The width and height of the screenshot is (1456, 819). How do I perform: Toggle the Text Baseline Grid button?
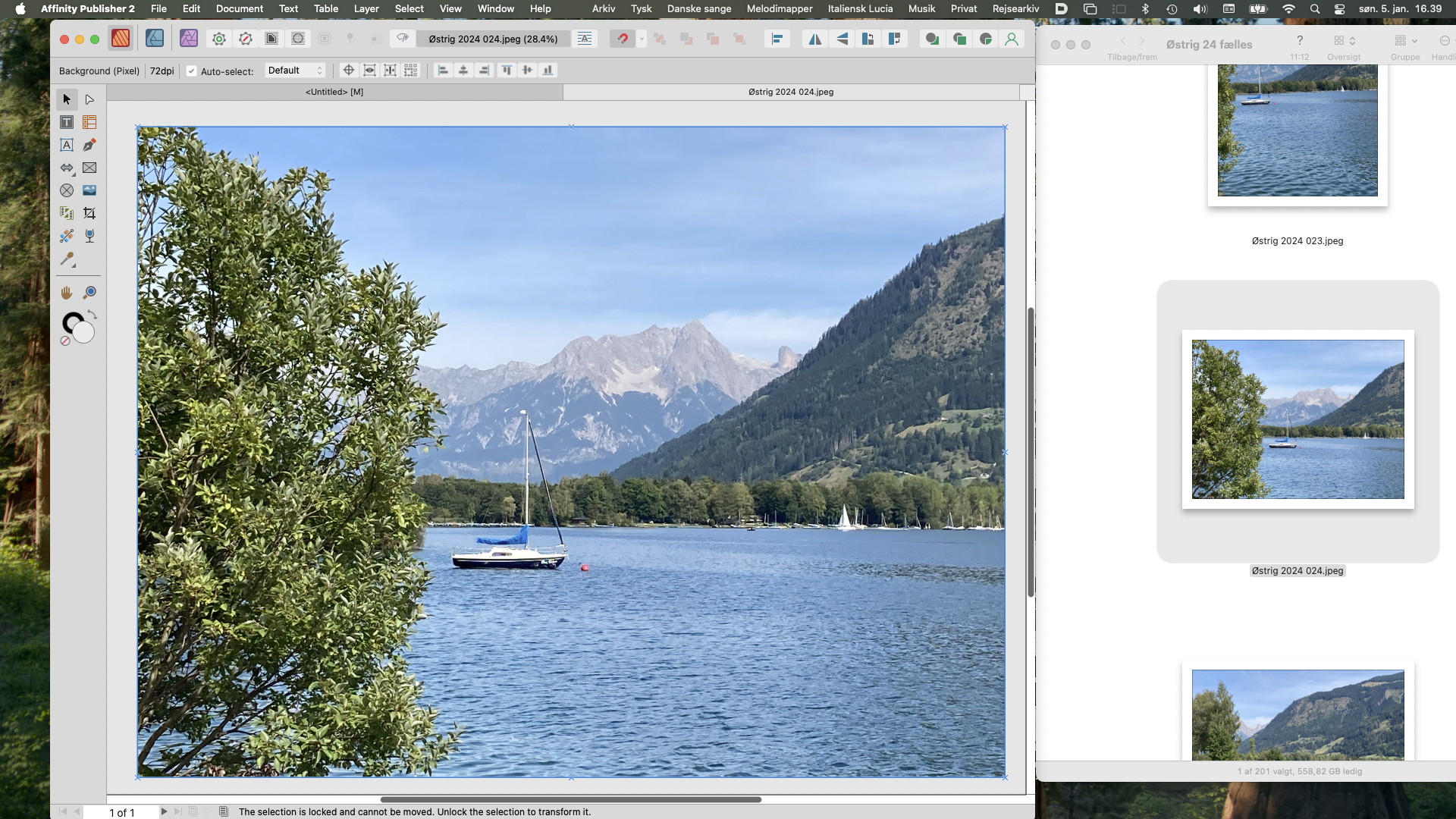585,39
